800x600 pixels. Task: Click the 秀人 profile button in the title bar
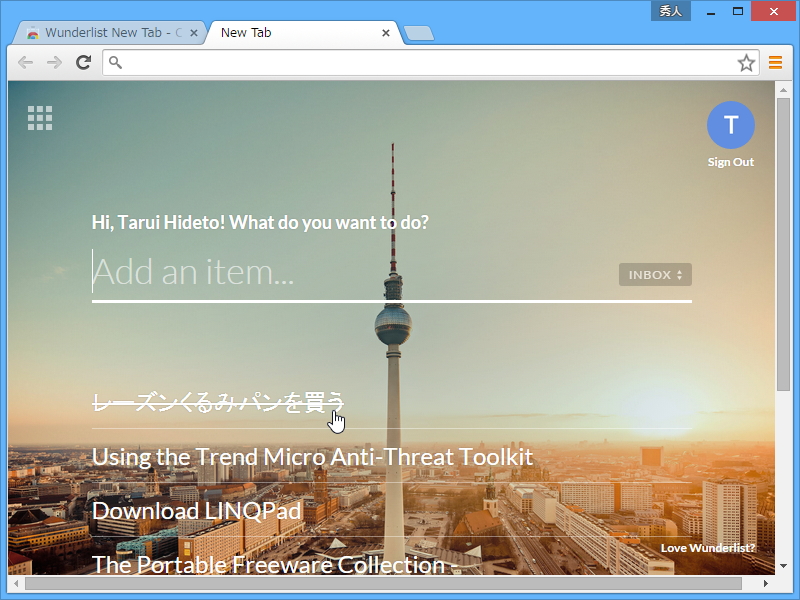coord(670,10)
